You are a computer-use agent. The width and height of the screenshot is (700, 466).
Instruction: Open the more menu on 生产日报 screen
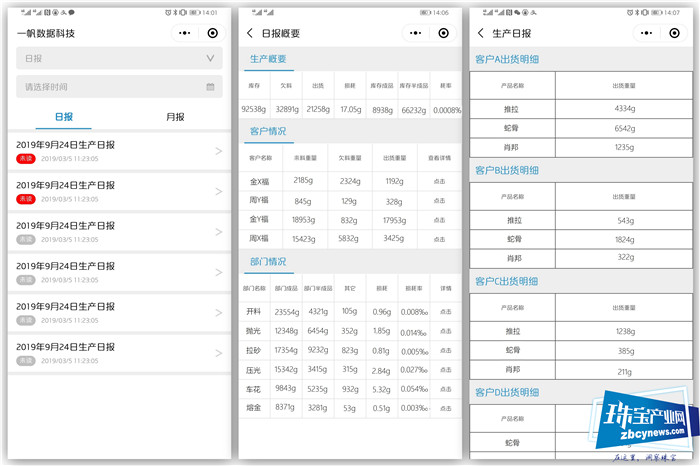[646, 33]
